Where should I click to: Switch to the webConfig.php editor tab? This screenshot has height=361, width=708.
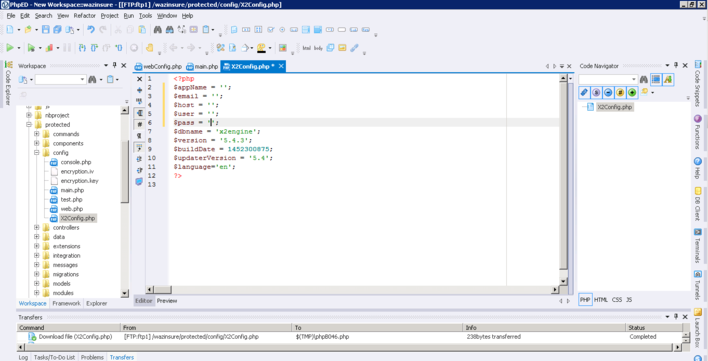pos(158,67)
